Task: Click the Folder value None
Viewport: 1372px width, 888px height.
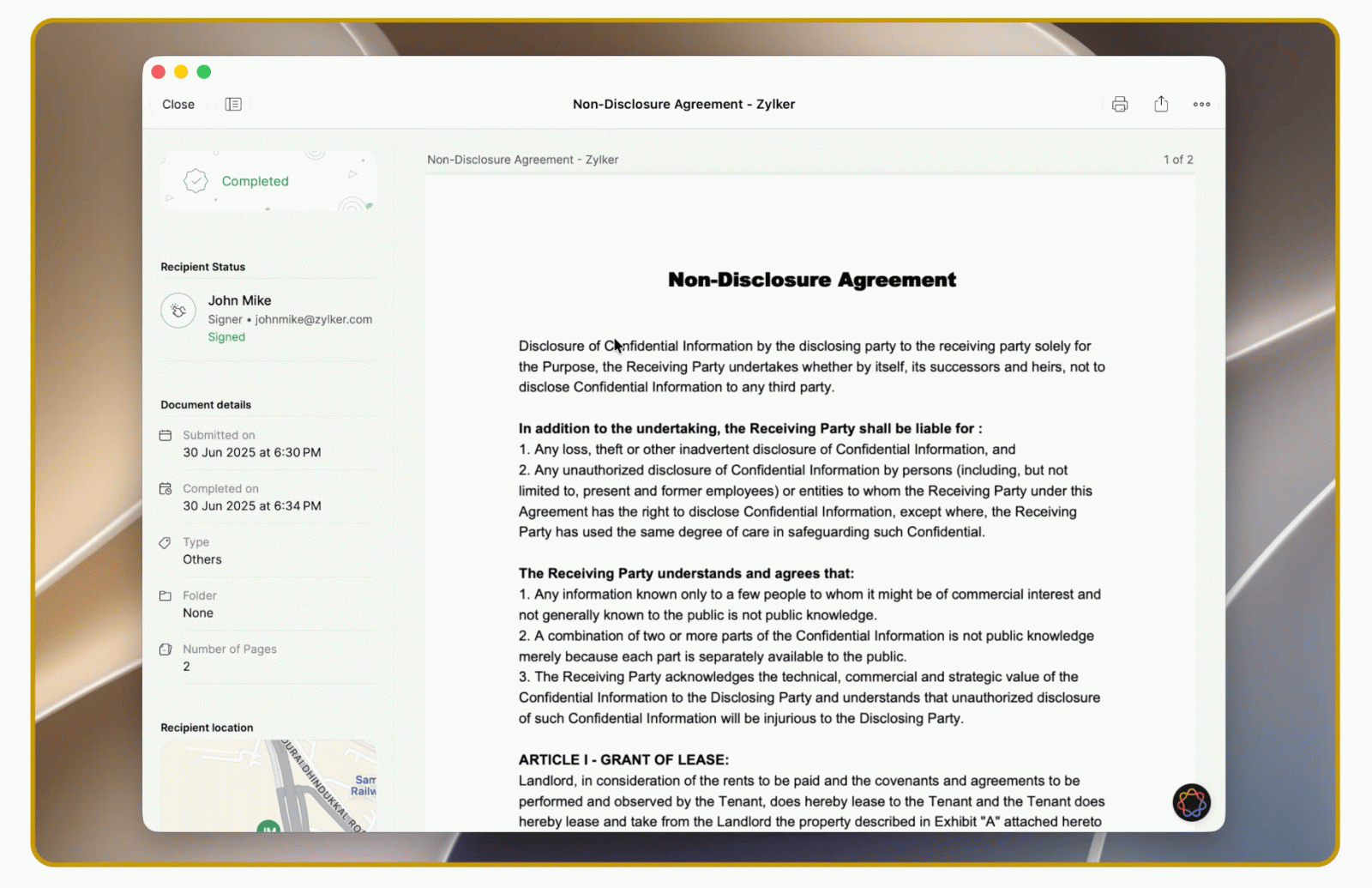Action: 197,613
